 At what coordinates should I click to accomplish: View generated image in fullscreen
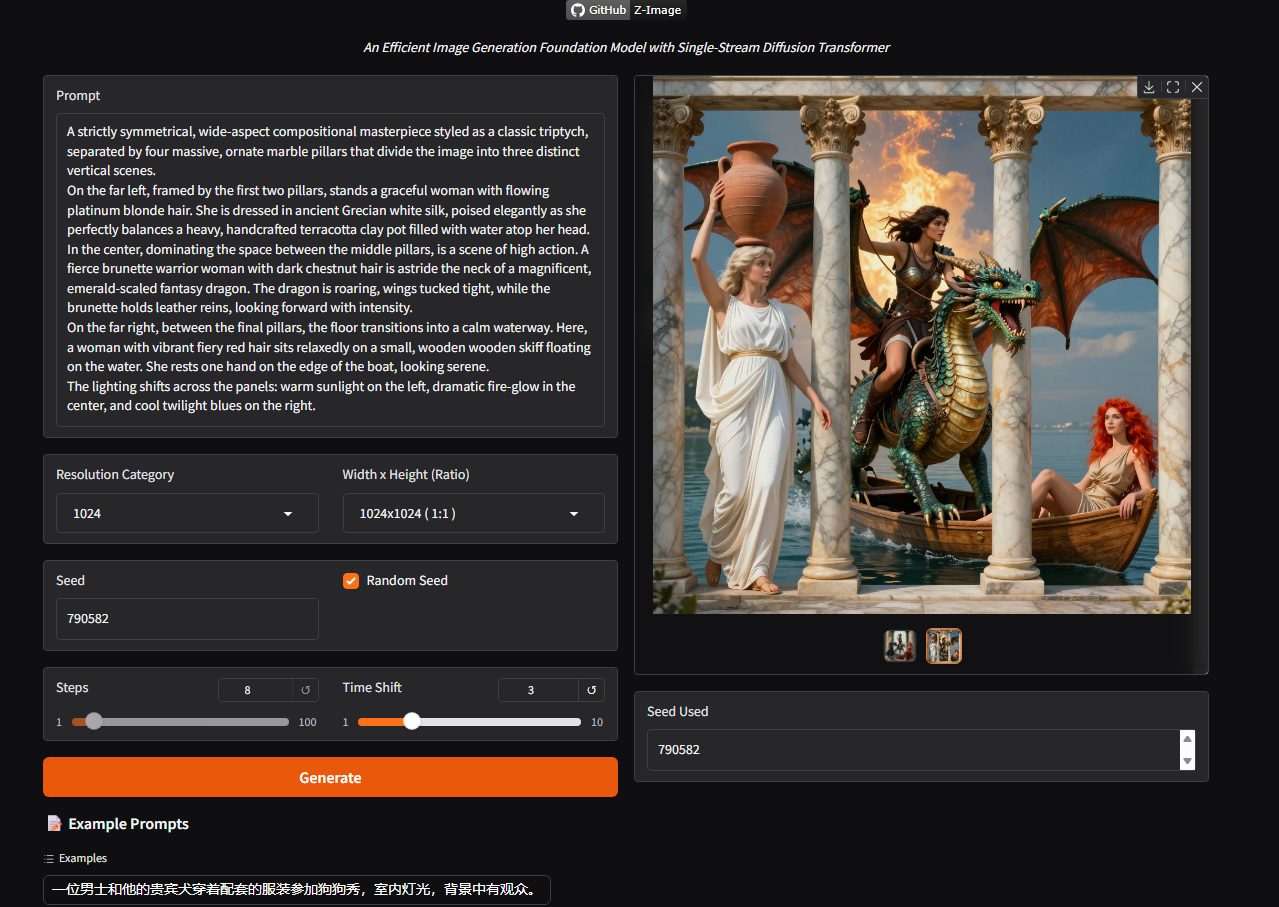coord(1173,87)
